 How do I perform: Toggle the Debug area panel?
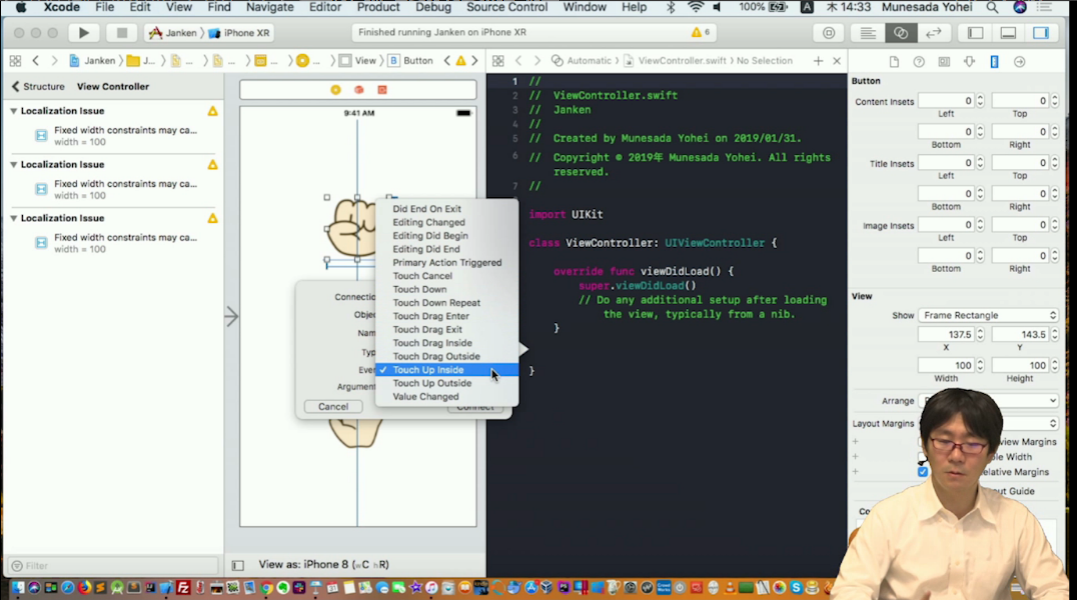(1008, 33)
